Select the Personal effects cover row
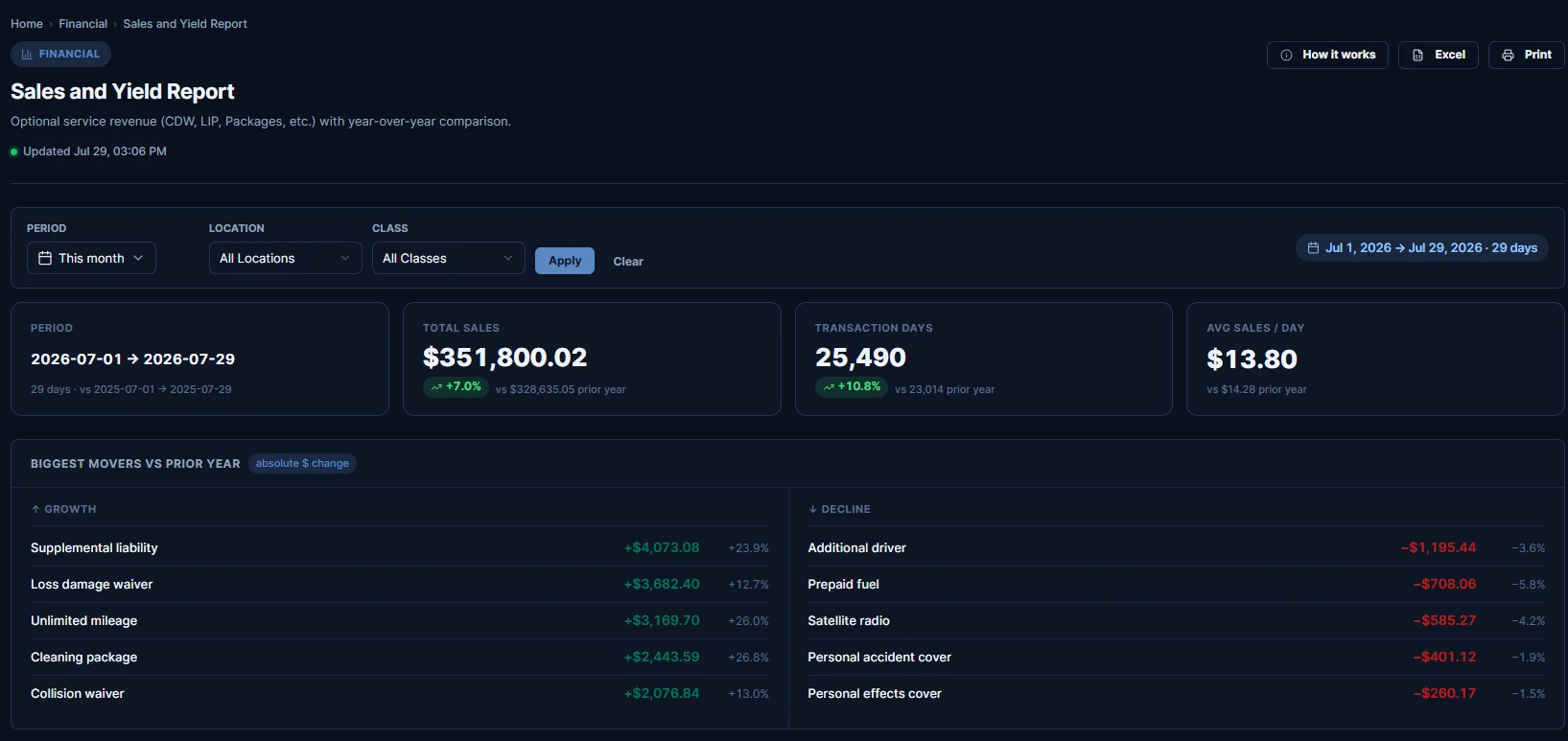This screenshot has height=741, width=1568. coord(1177,694)
